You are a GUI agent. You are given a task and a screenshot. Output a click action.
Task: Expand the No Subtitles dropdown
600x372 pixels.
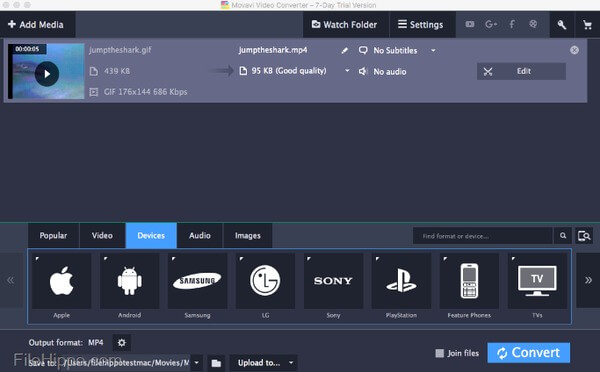(x=433, y=51)
